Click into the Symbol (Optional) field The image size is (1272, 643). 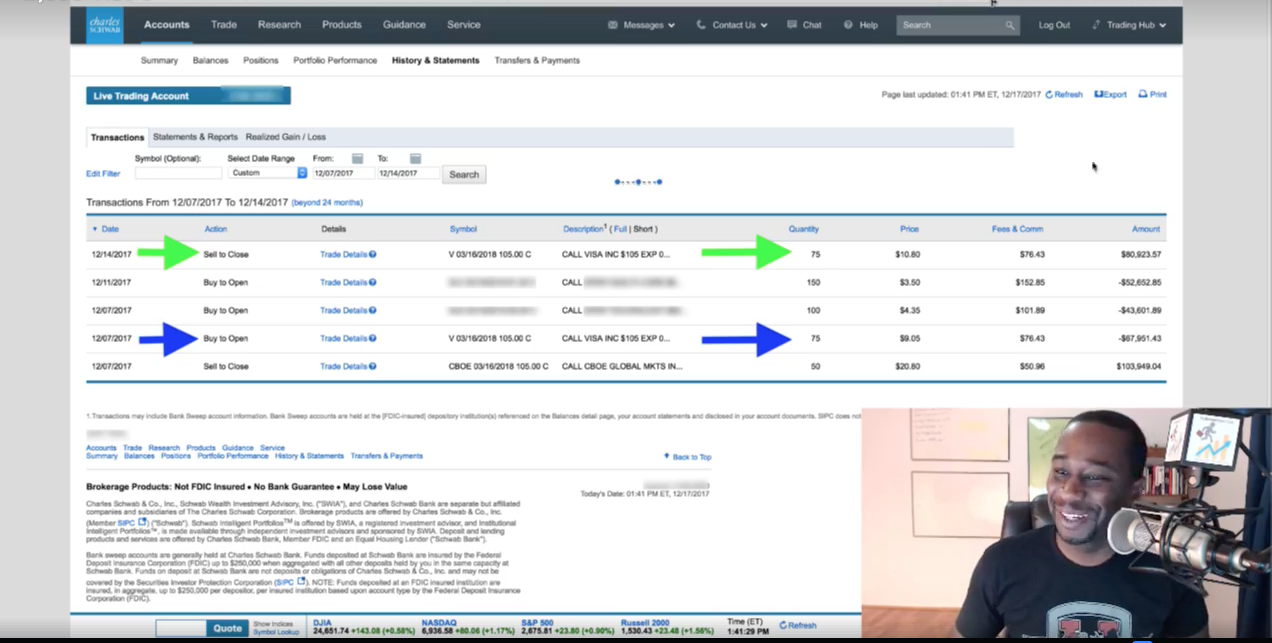coord(178,173)
